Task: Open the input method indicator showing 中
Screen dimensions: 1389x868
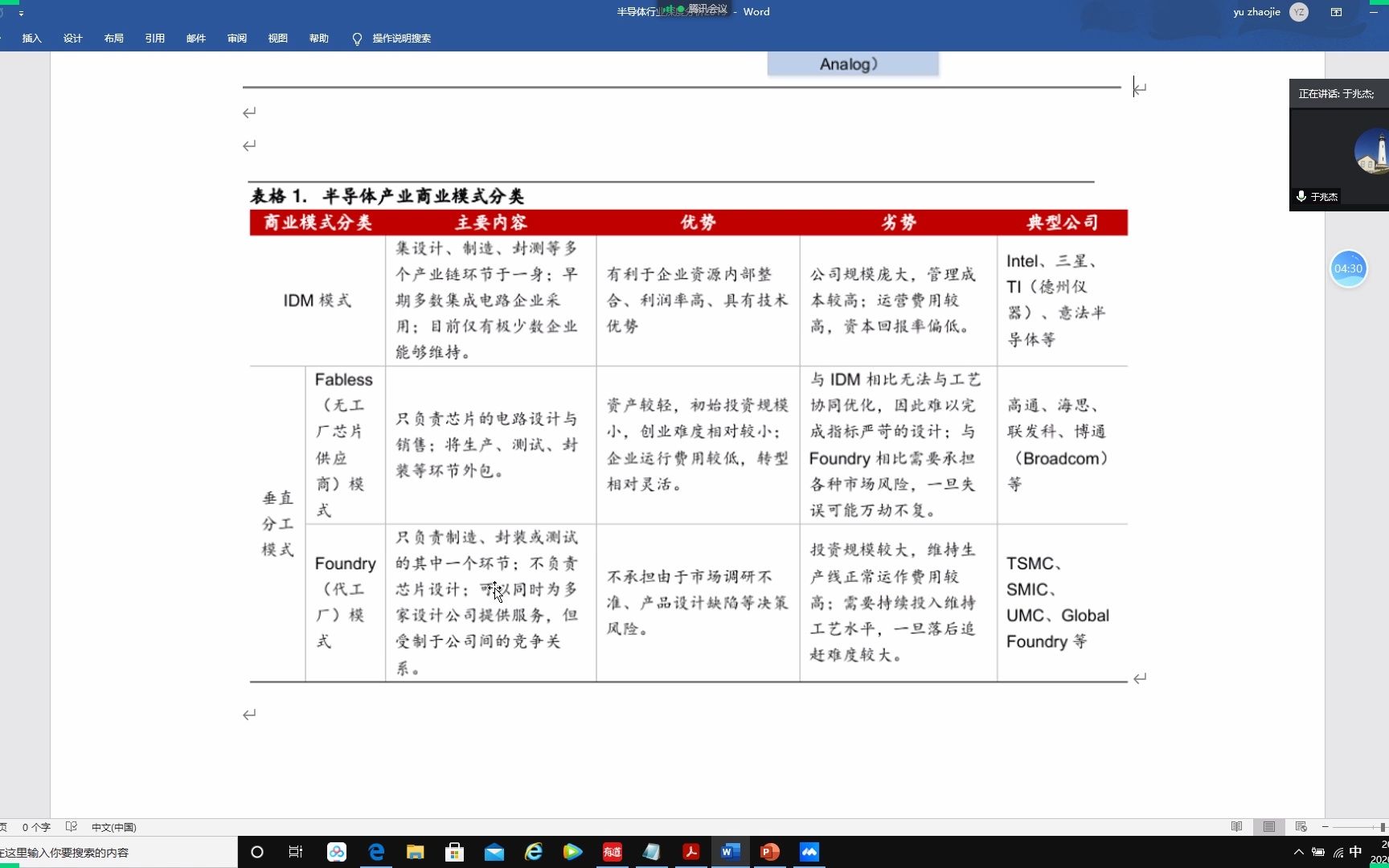Action: (x=1355, y=854)
